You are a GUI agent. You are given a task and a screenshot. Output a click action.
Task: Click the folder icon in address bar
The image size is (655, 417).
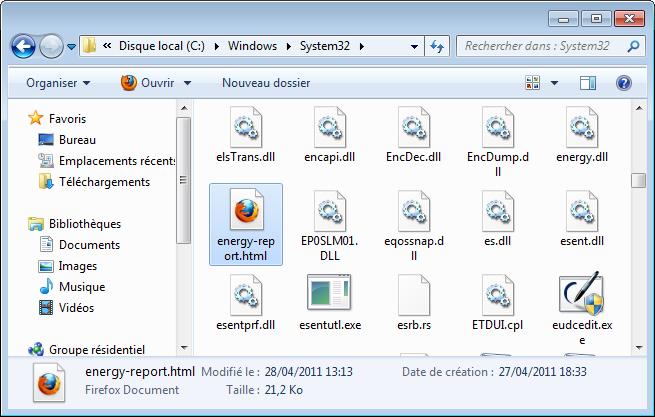pyautogui.click(x=89, y=46)
